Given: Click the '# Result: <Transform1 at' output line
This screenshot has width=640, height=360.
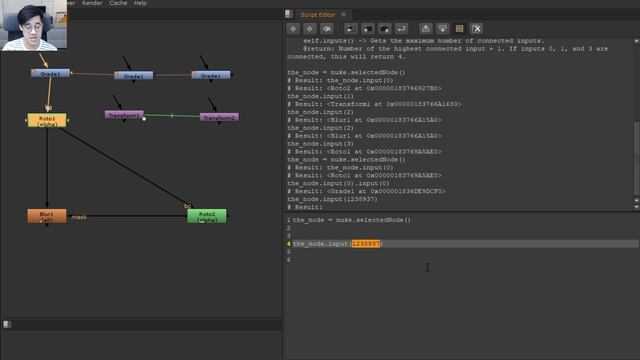Looking at the screenshot, I should coord(374,104).
